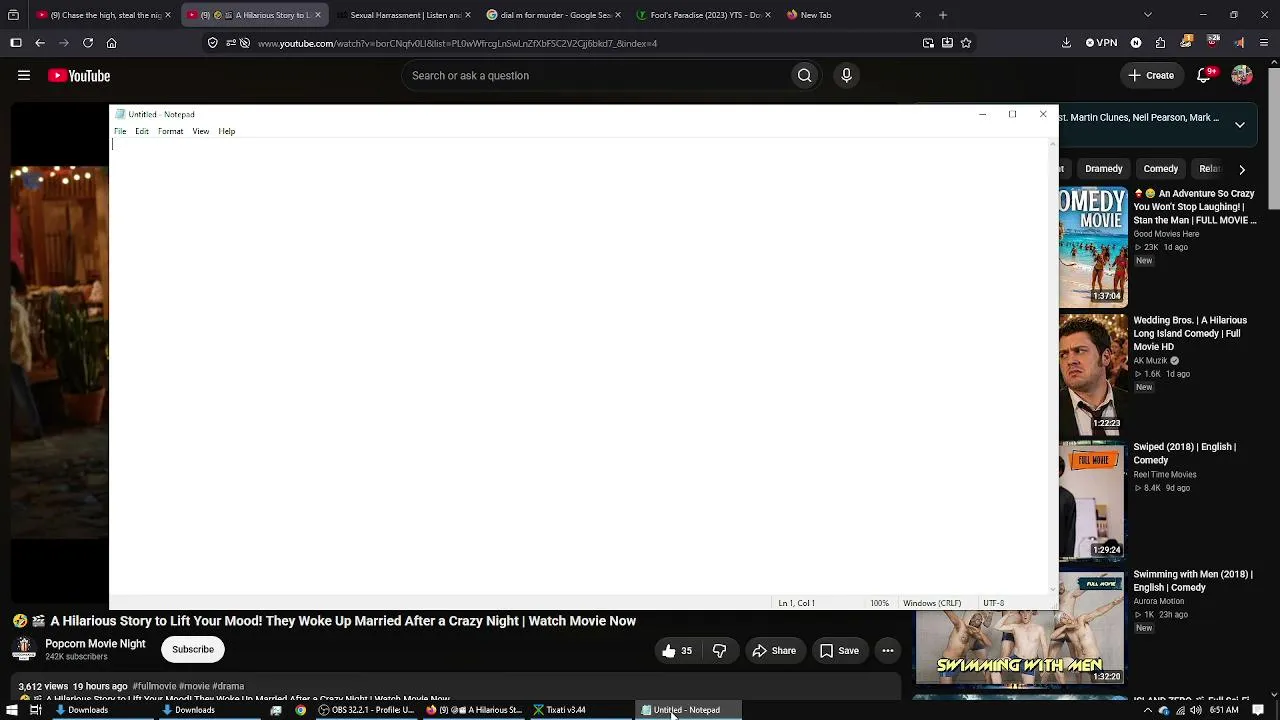Select Untitled - Notepad taskbar button
This screenshot has width=1280, height=720.
pyautogui.click(x=687, y=710)
